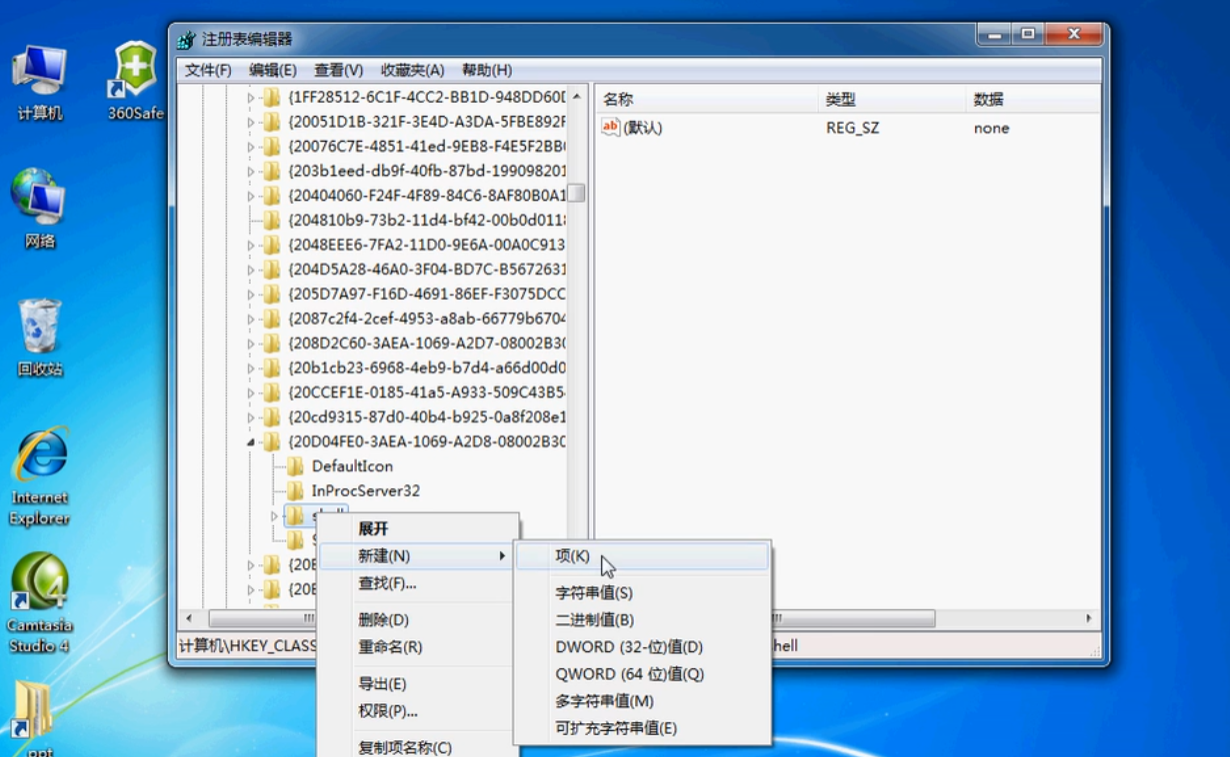Choose 展开 in the context menu
1230x757 pixels.
click(x=419, y=529)
